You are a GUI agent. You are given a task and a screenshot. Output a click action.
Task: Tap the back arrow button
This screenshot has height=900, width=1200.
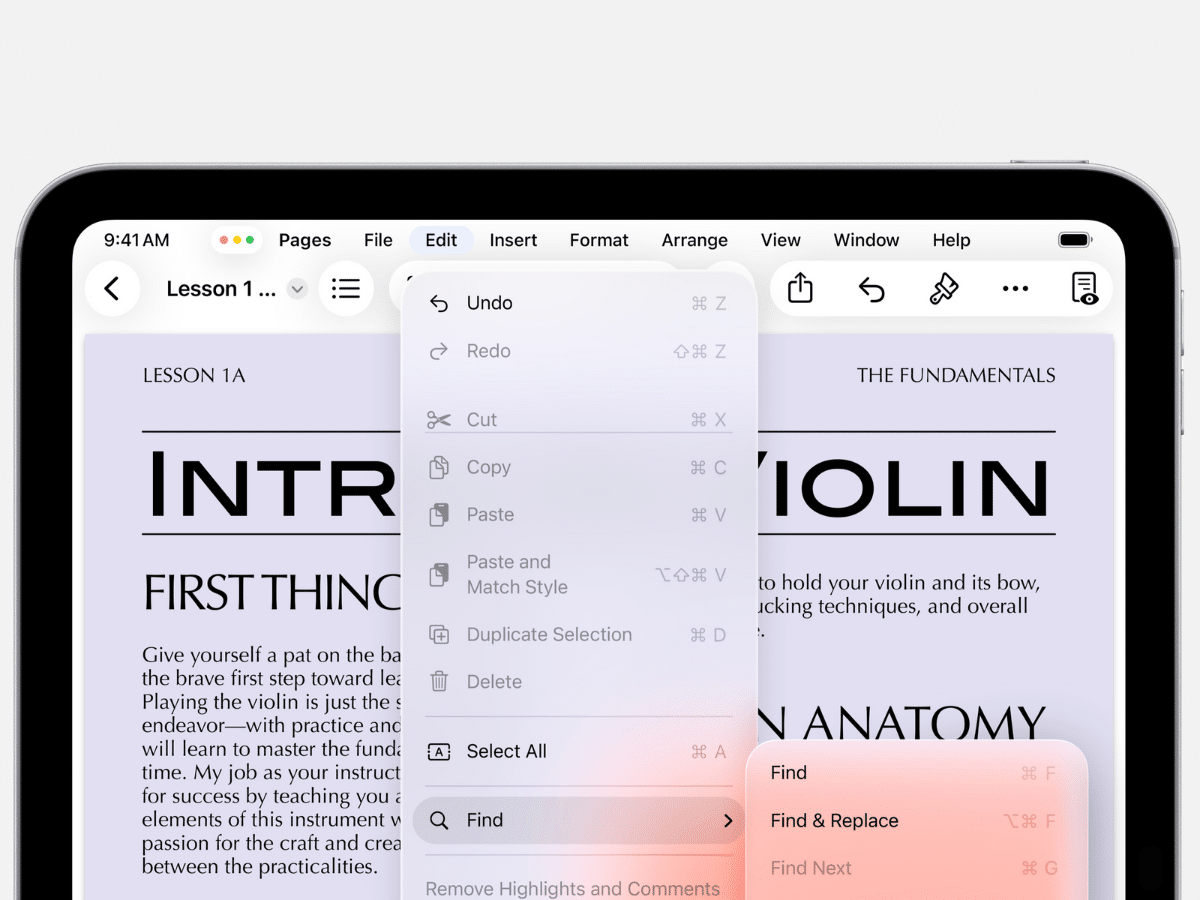click(x=112, y=289)
